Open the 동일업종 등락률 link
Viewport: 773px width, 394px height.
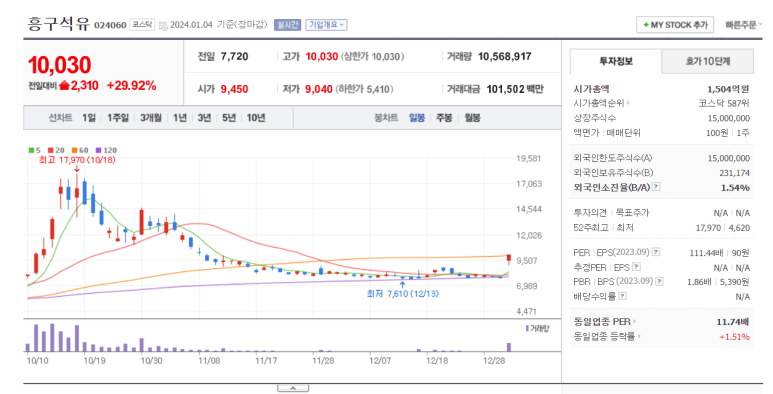[607, 336]
